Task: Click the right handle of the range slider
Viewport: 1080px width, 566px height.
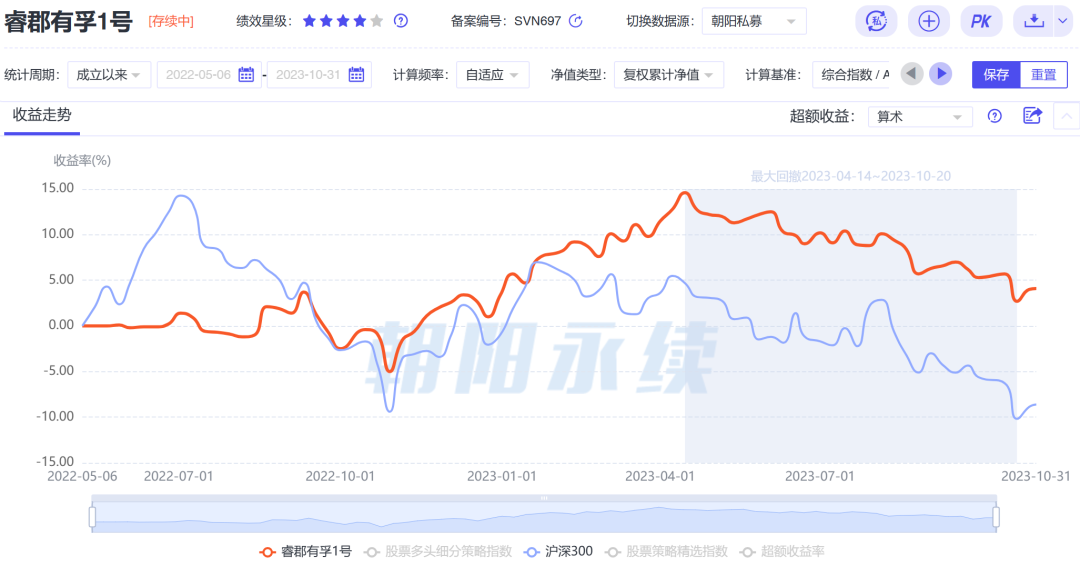Action: (x=995, y=516)
